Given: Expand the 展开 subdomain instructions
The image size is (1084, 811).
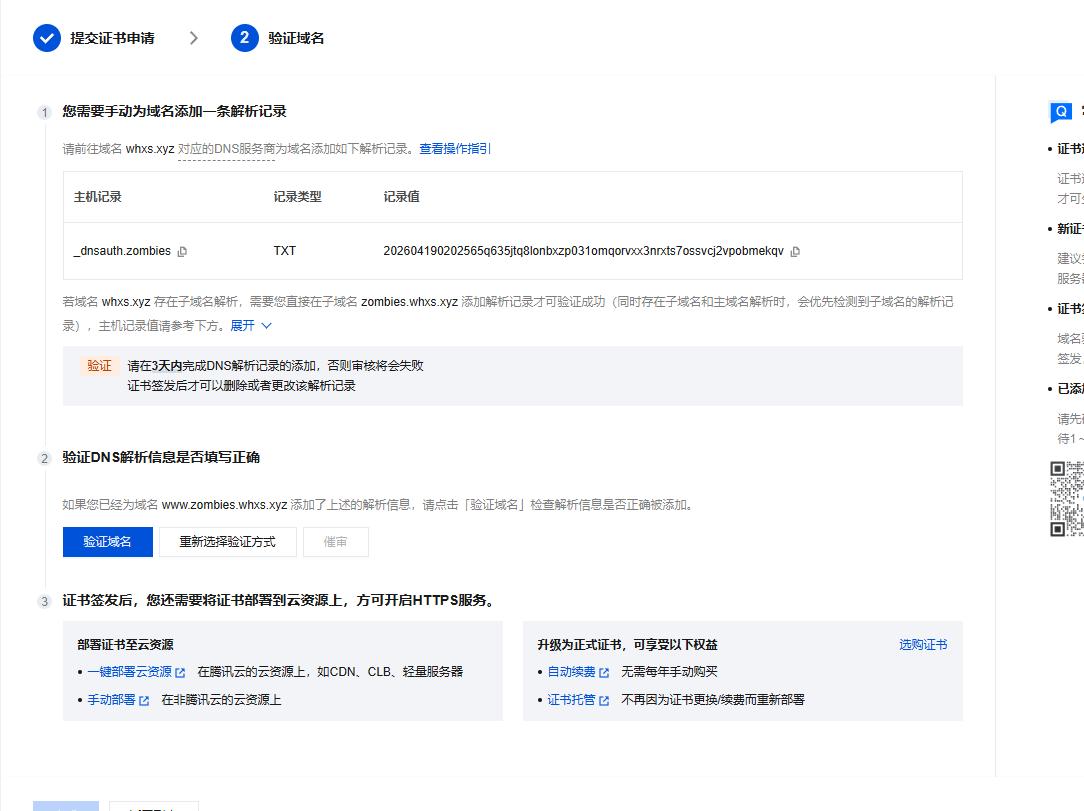Looking at the screenshot, I should 243,326.
